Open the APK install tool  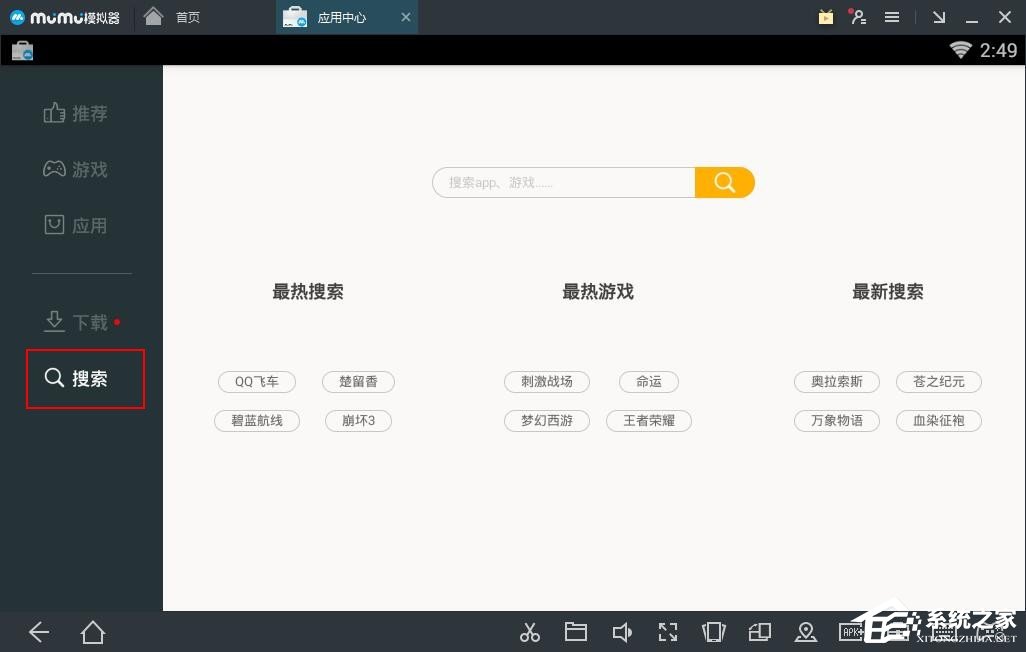852,632
